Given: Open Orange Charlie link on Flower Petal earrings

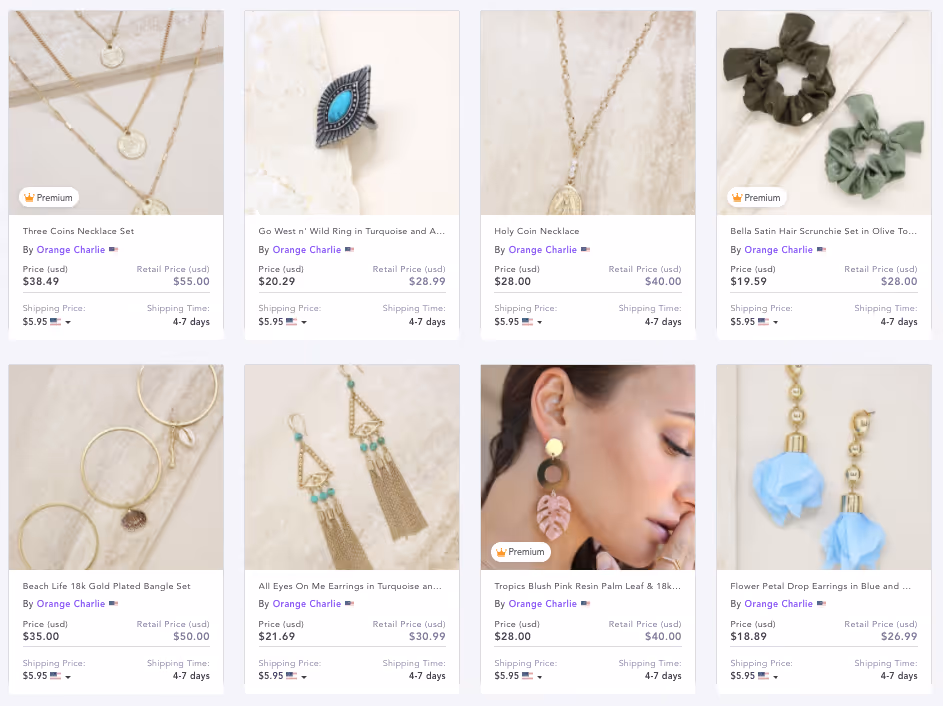Looking at the screenshot, I should 778,604.
